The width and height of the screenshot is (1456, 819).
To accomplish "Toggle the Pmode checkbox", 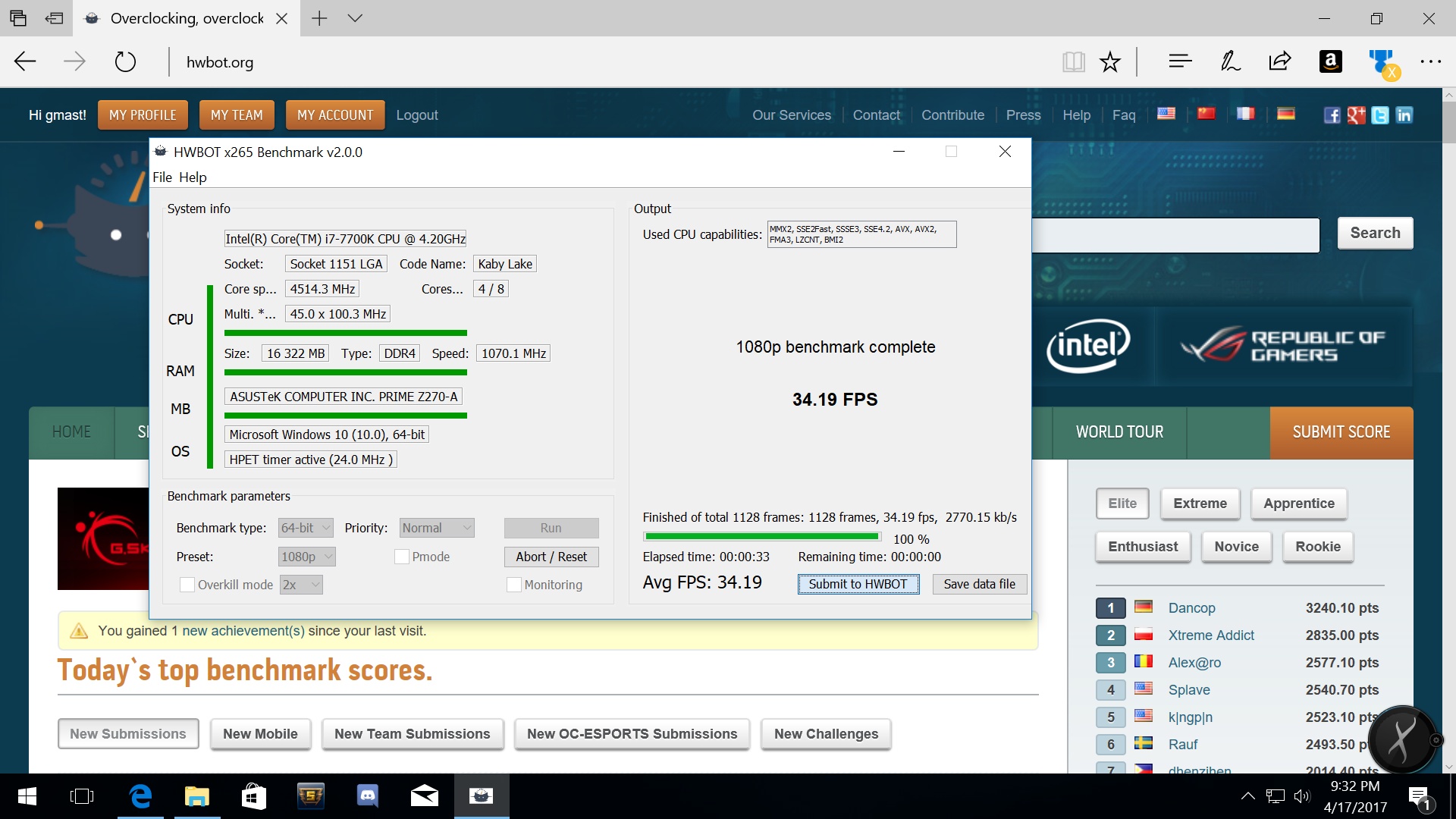I will (x=402, y=557).
